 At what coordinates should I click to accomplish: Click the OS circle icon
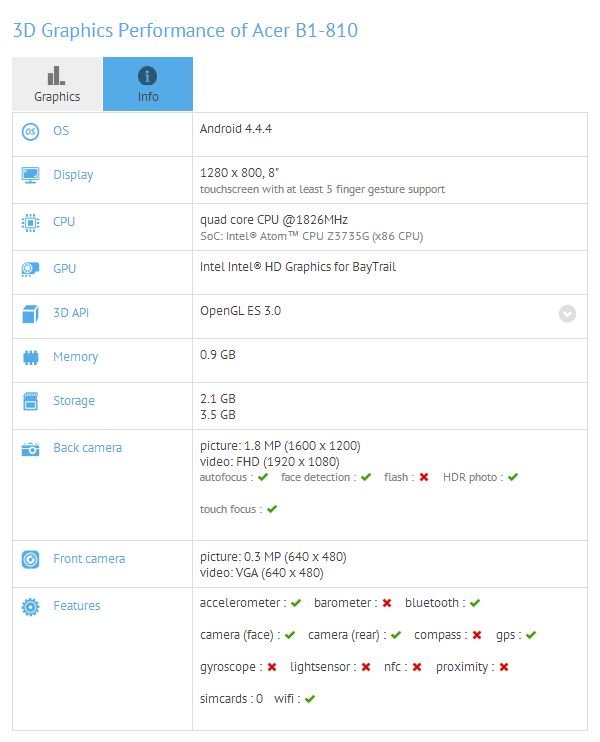[31, 131]
